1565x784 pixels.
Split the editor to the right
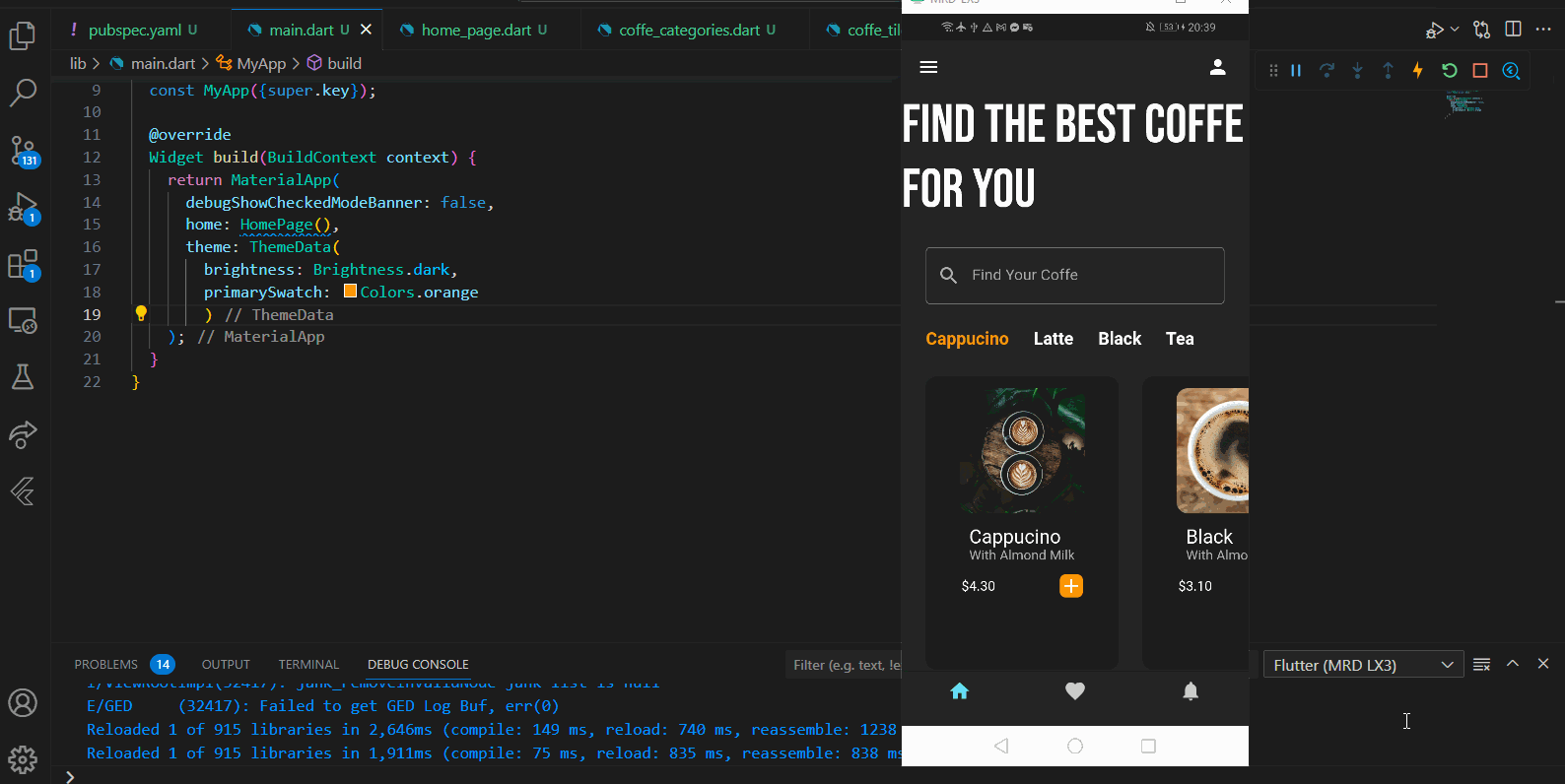pyautogui.click(x=1513, y=30)
